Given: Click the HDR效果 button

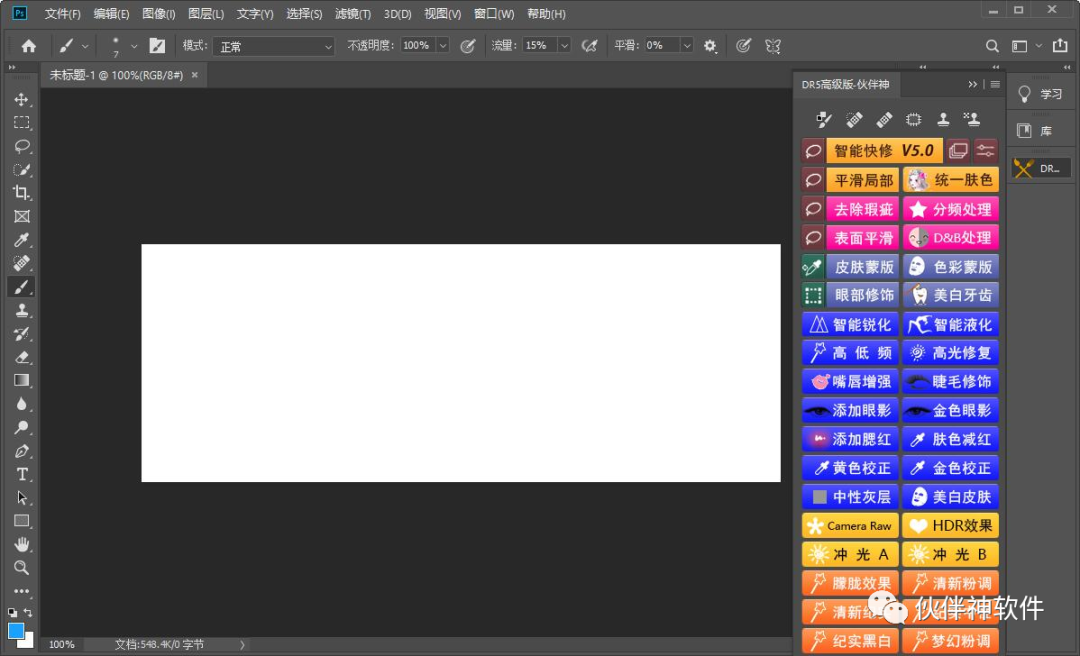Looking at the screenshot, I should click(951, 526).
